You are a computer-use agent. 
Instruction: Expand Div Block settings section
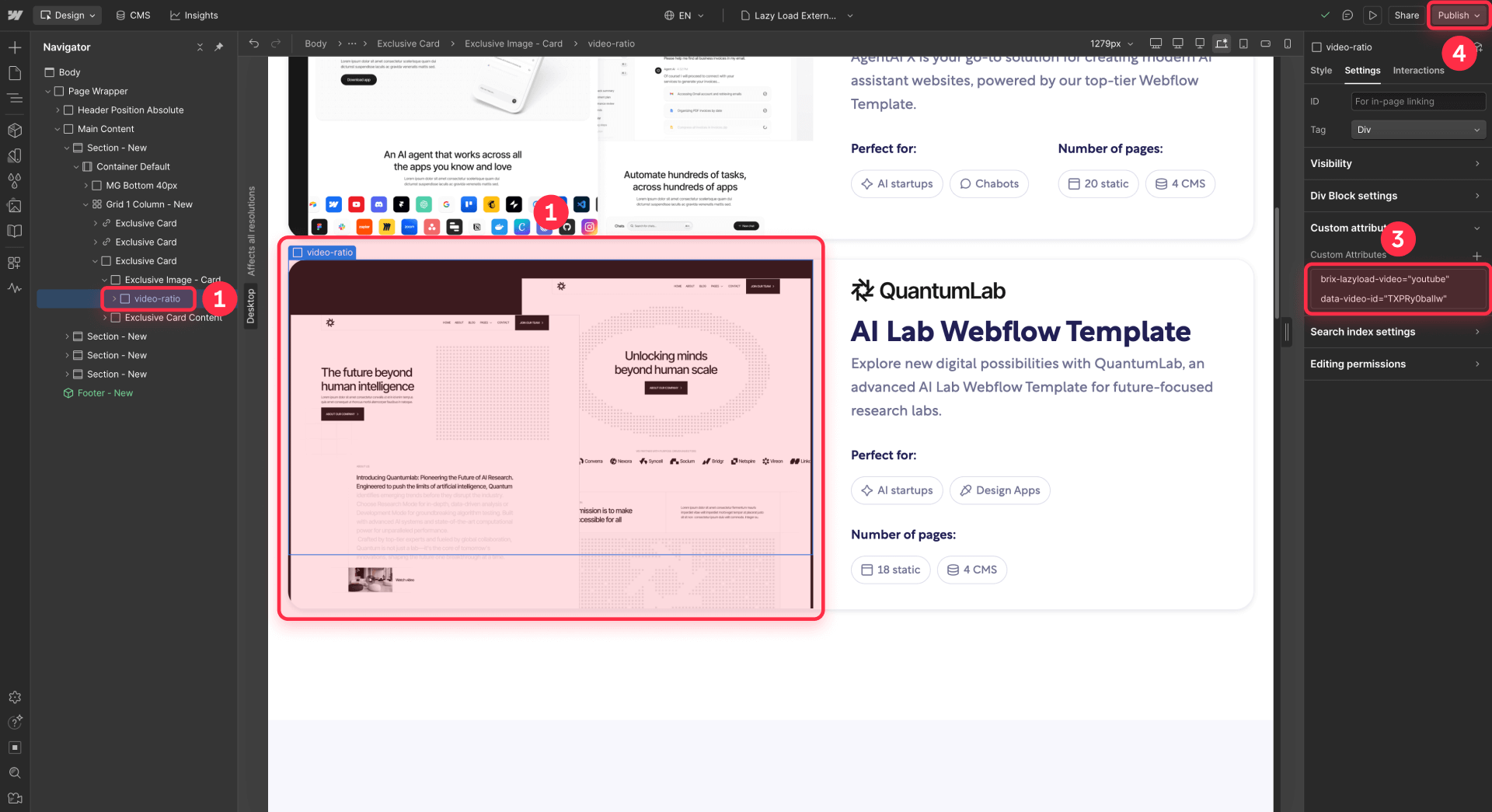click(1397, 196)
